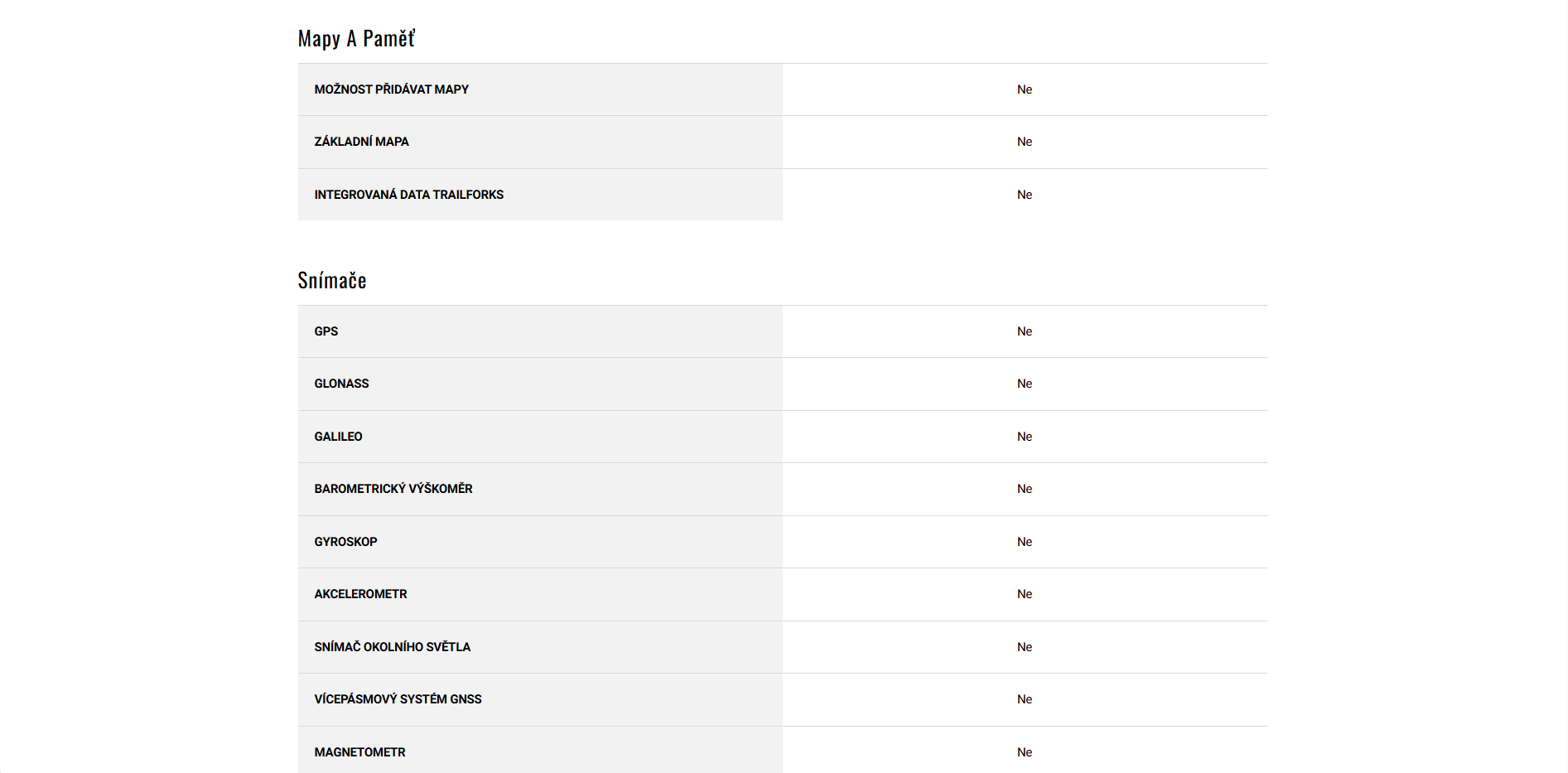This screenshot has width=1568, height=773.
Task: Click the Ne value for Základní mapa
Action: [x=1025, y=142]
